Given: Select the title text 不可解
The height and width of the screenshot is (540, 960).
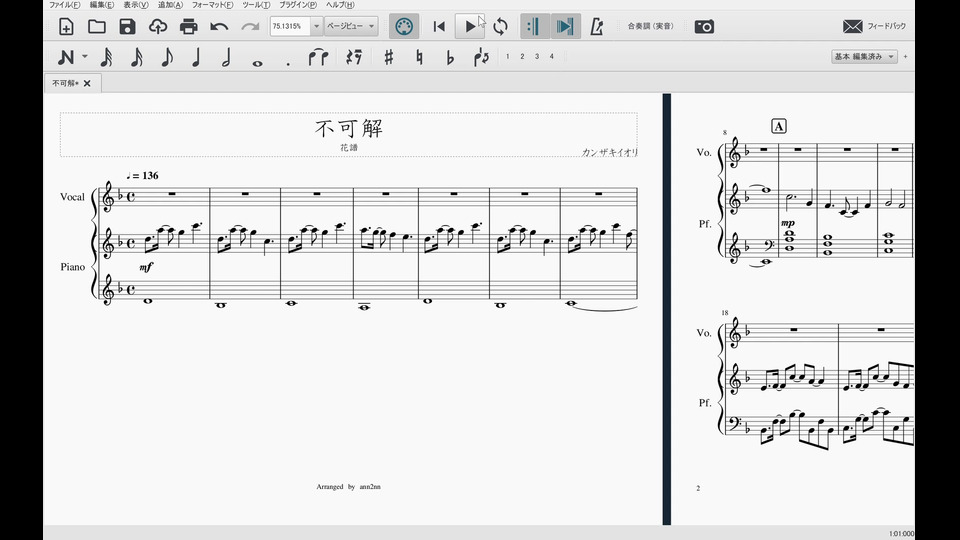Looking at the screenshot, I should (x=349, y=129).
